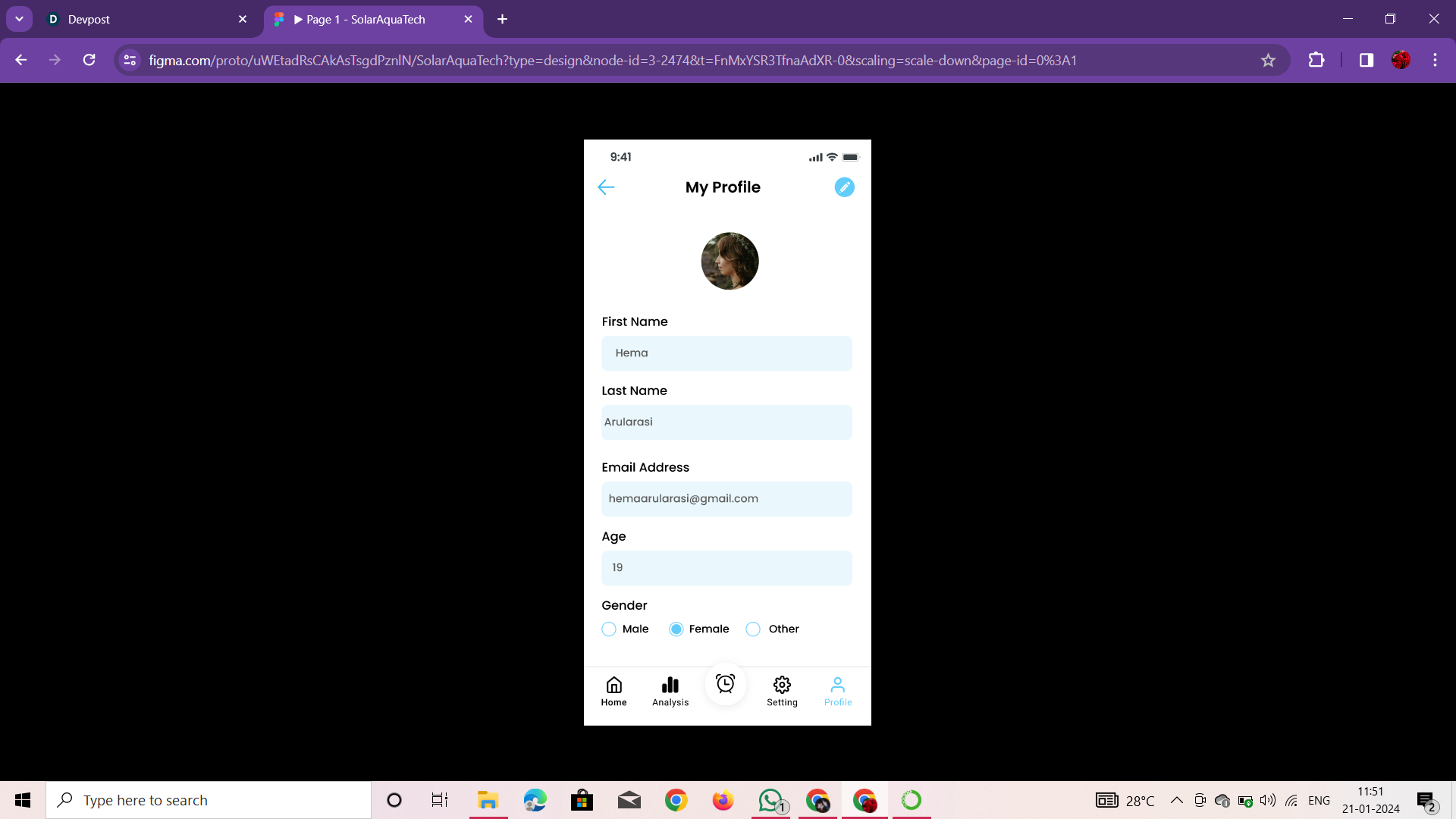Select the Female radio button
1456x819 pixels.
[x=676, y=629]
